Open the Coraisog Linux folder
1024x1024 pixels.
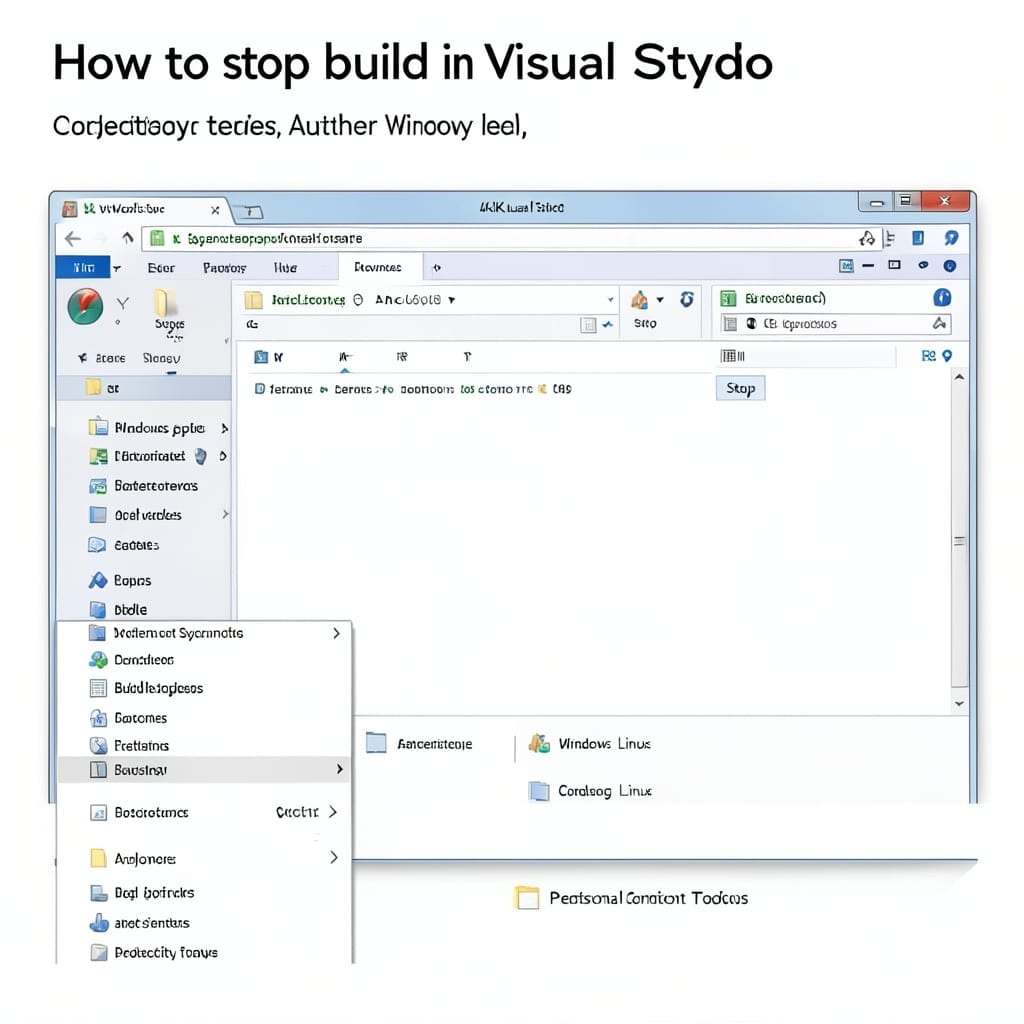[590, 791]
